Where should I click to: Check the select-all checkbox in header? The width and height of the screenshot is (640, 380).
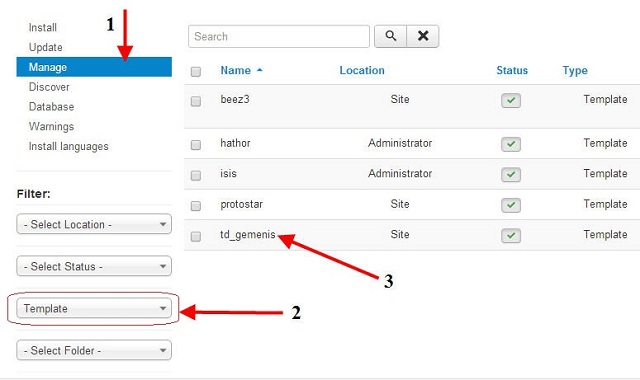pyautogui.click(x=196, y=72)
